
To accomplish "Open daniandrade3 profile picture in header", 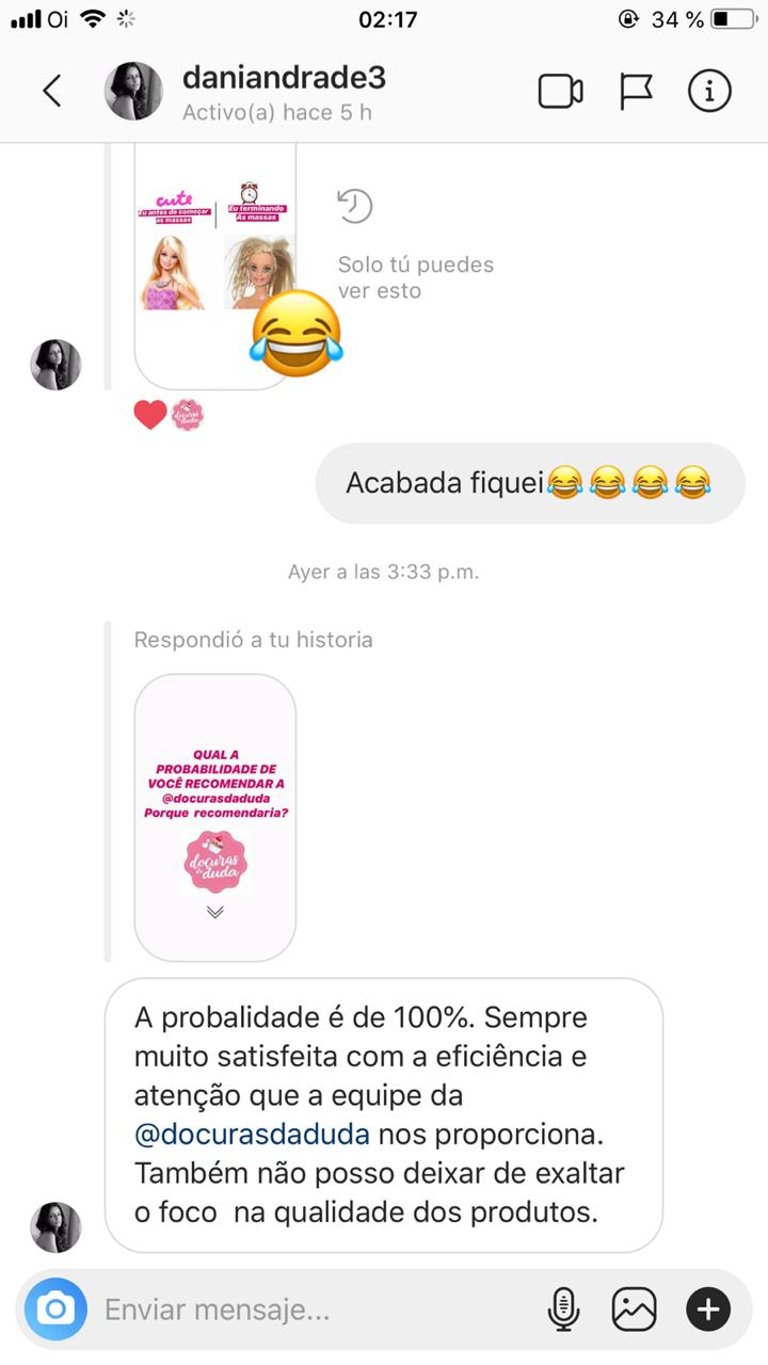I will [x=133, y=91].
